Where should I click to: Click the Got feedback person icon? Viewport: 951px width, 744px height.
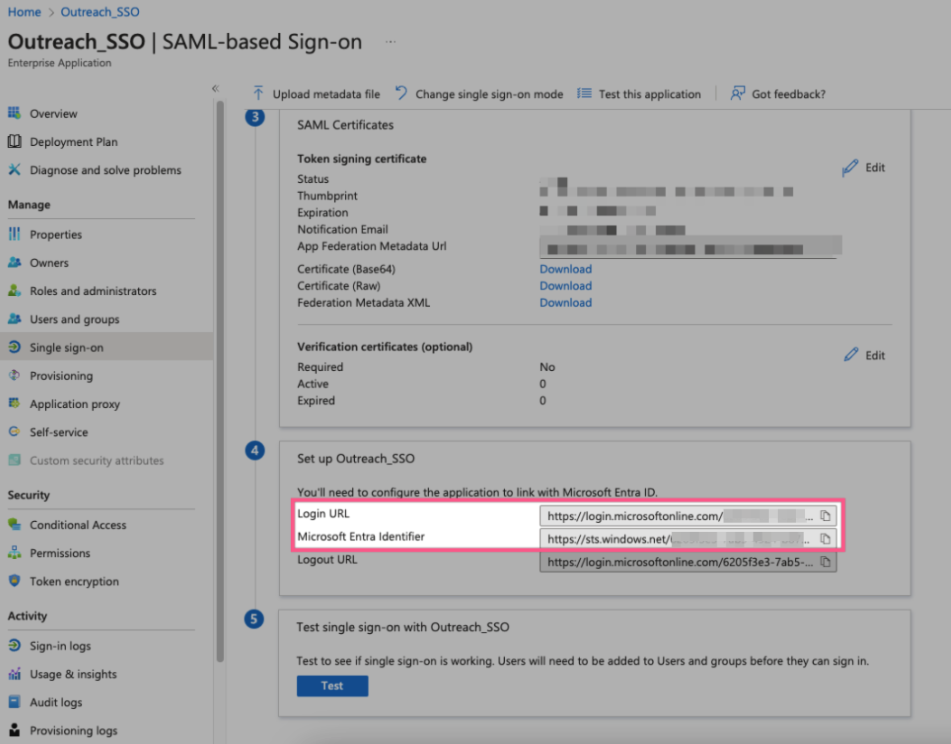pos(737,93)
